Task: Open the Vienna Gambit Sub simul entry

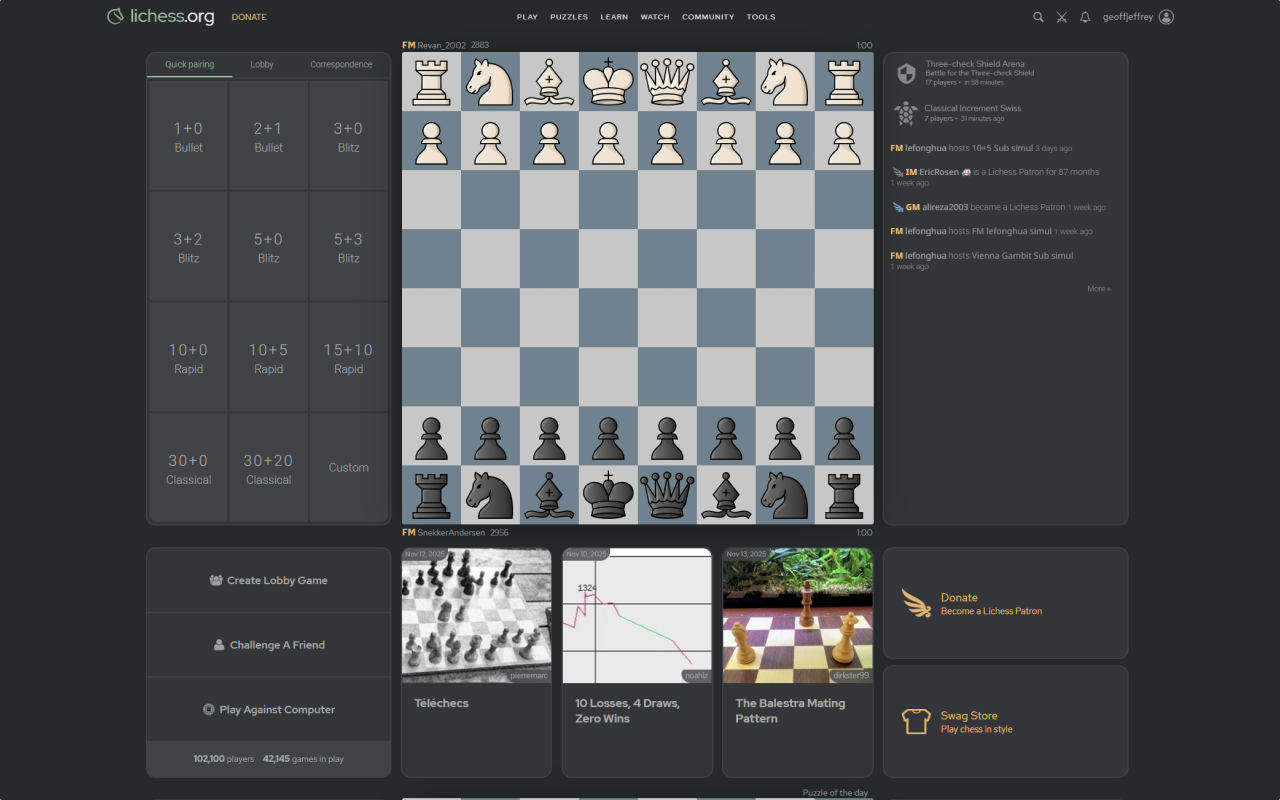Action: point(1022,256)
